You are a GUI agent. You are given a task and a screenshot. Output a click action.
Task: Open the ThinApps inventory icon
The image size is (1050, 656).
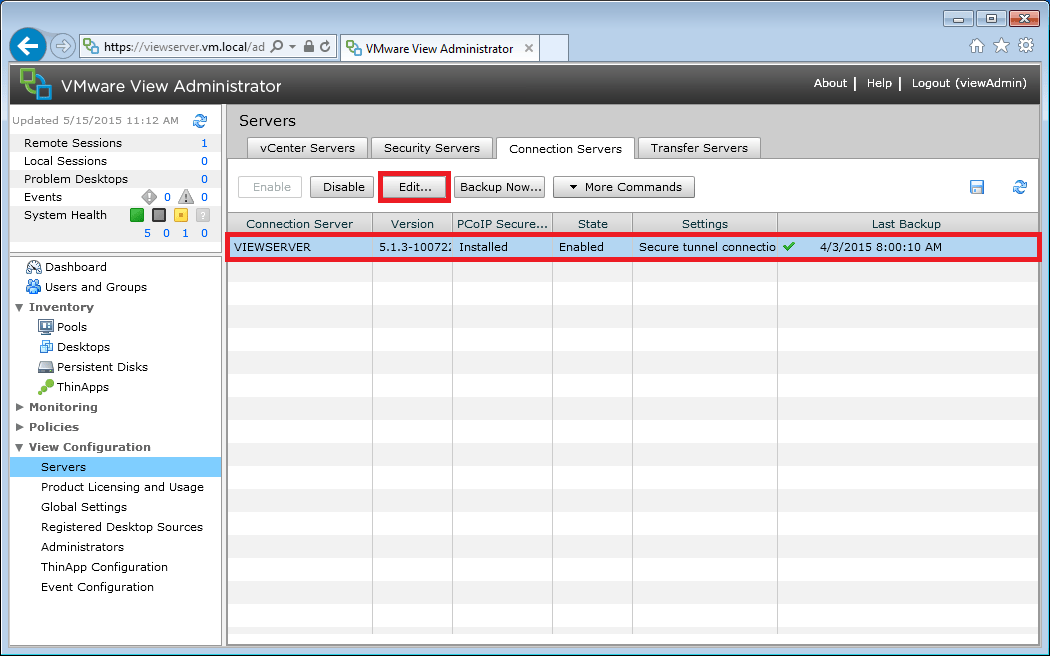pos(46,387)
